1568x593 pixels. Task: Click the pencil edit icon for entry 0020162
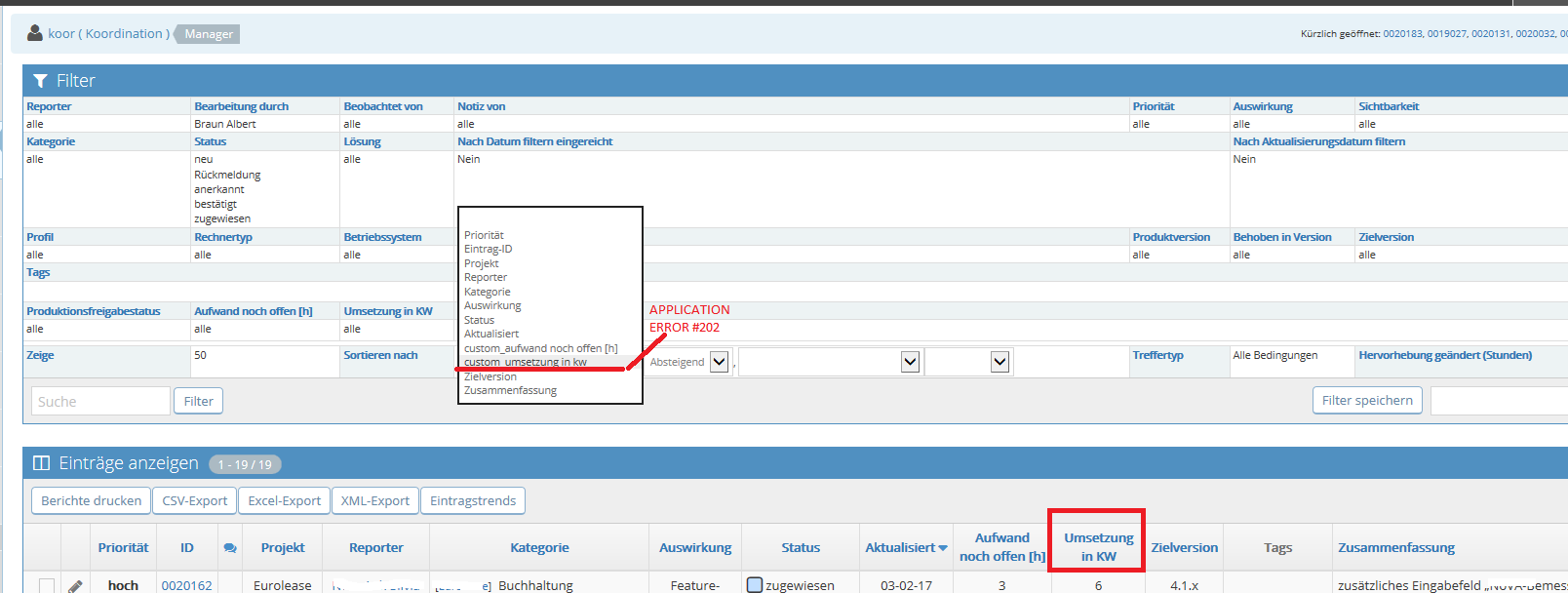coord(75,585)
